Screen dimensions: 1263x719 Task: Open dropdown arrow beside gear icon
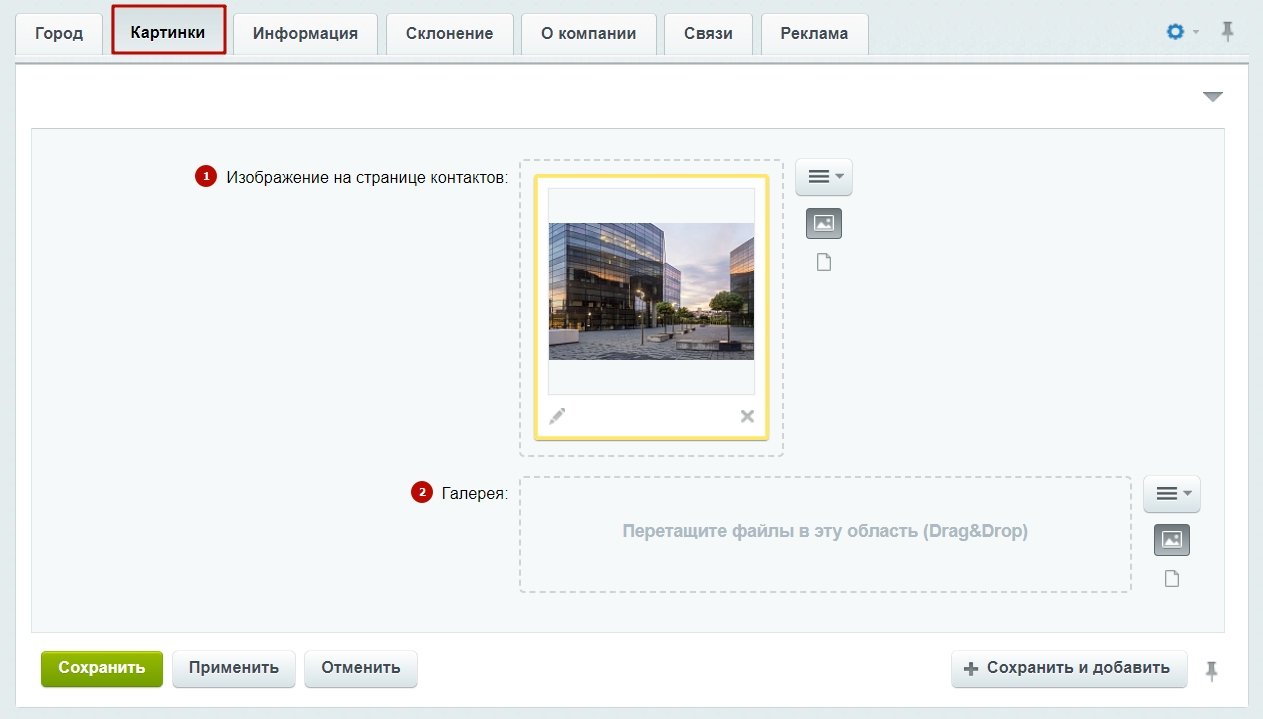(1196, 33)
